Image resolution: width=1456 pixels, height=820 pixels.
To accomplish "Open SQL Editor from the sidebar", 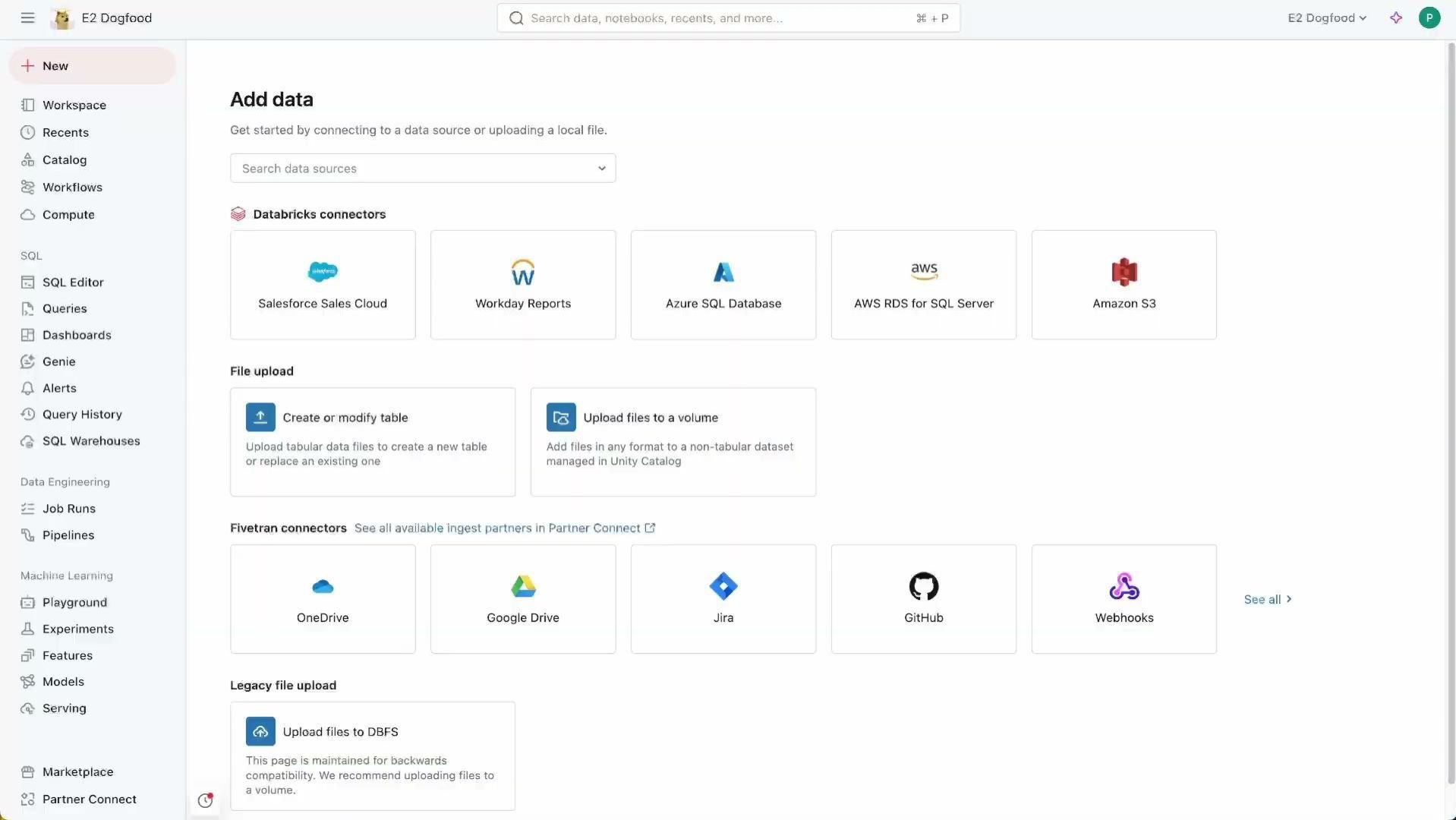I will (73, 282).
